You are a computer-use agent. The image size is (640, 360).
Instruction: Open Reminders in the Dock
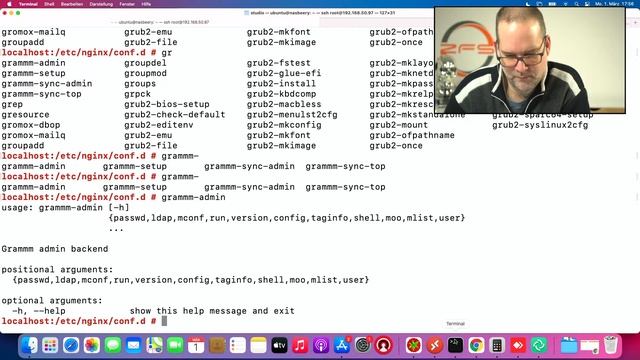pos(238,345)
